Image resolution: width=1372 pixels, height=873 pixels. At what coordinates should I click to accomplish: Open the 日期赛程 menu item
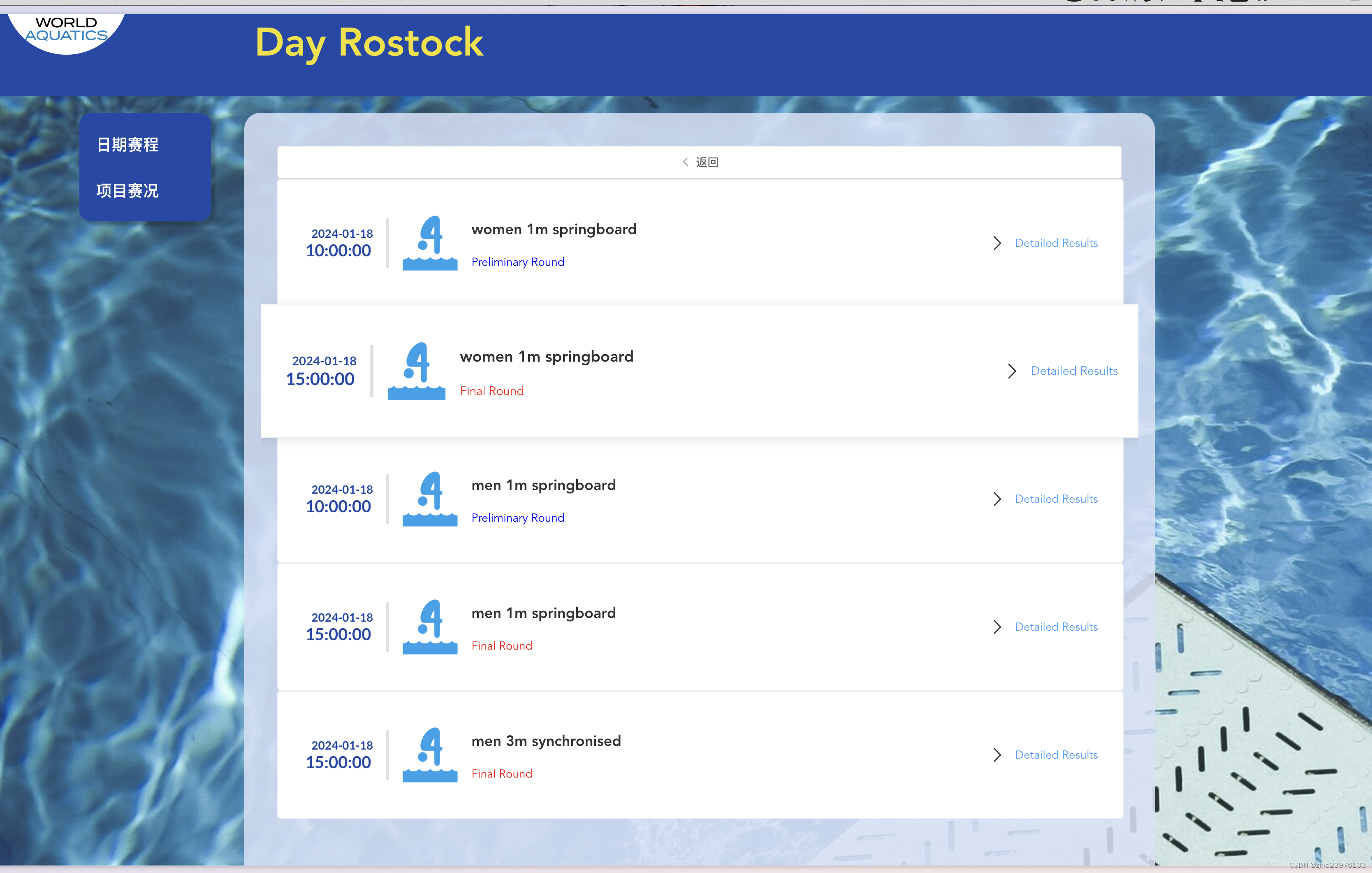point(127,145)
